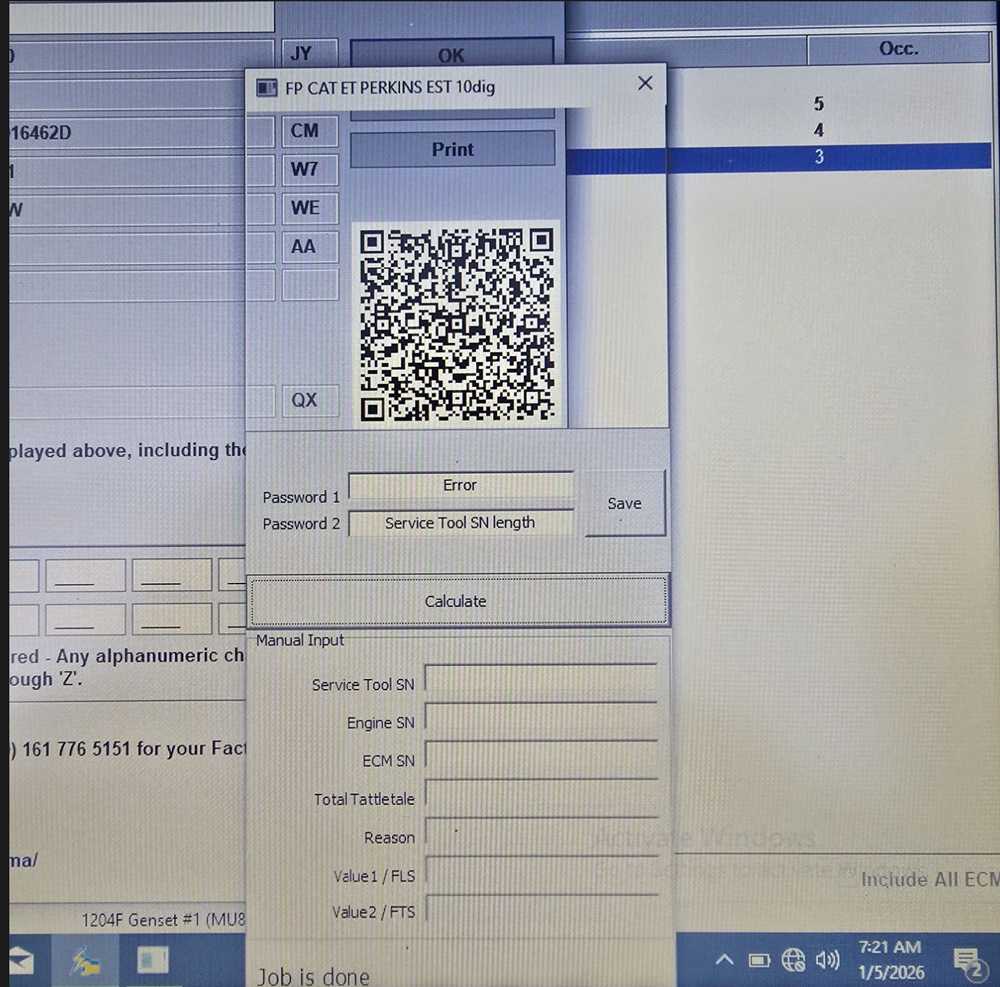Click the OK button

point(451,56)
